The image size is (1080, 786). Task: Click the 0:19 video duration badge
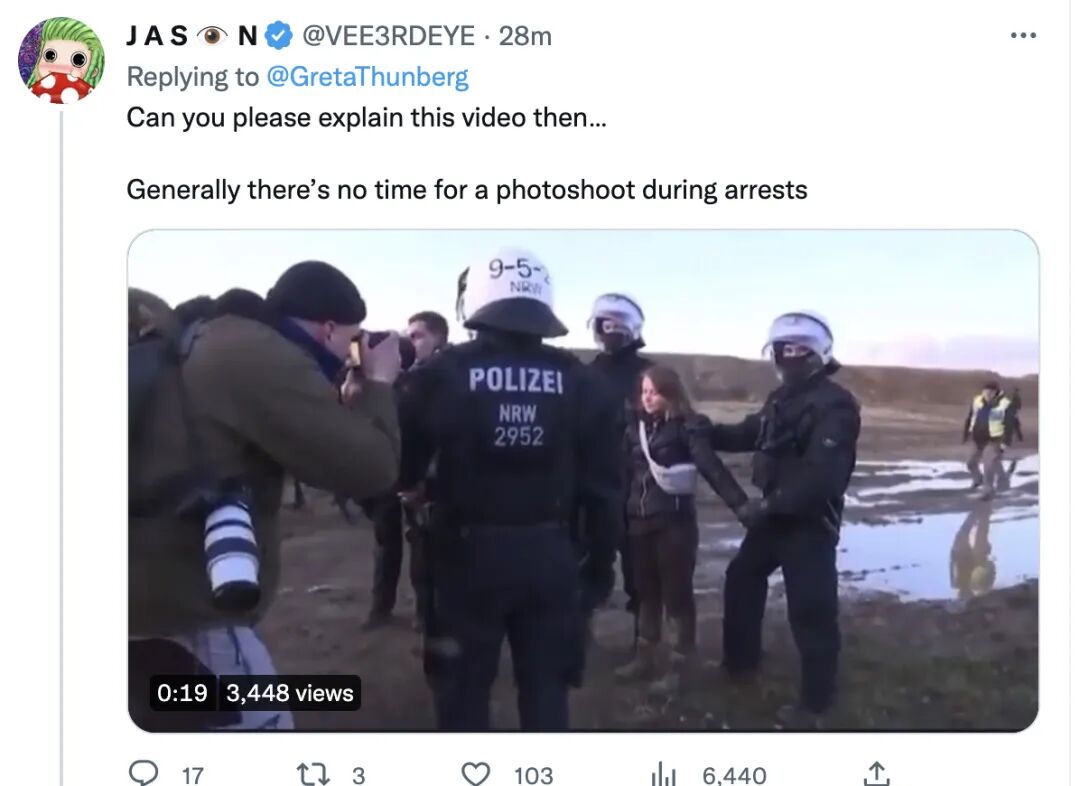click(183, 692)
